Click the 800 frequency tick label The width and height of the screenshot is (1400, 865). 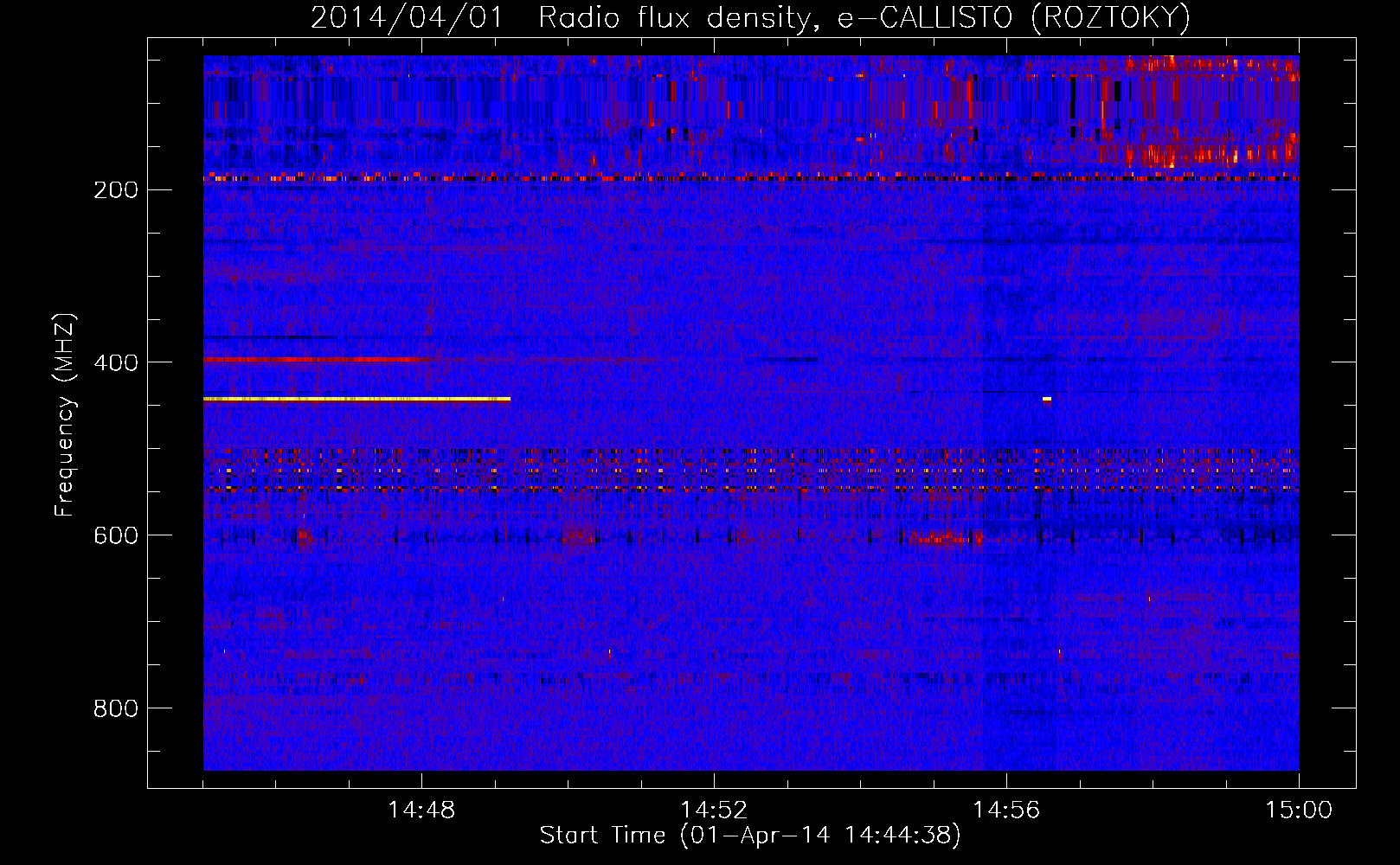tap(116, 708)
